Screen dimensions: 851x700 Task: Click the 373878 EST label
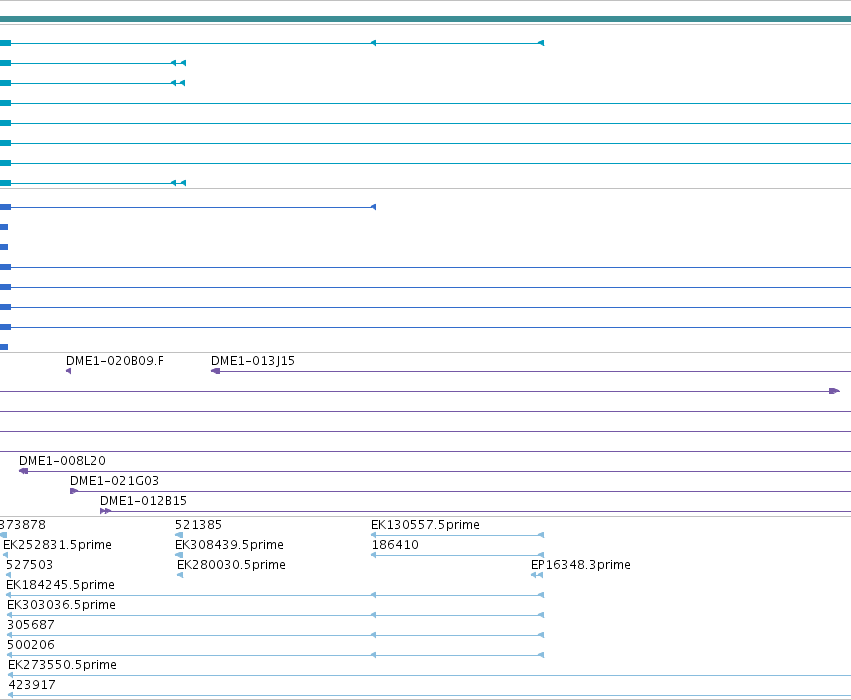(23, 525)
